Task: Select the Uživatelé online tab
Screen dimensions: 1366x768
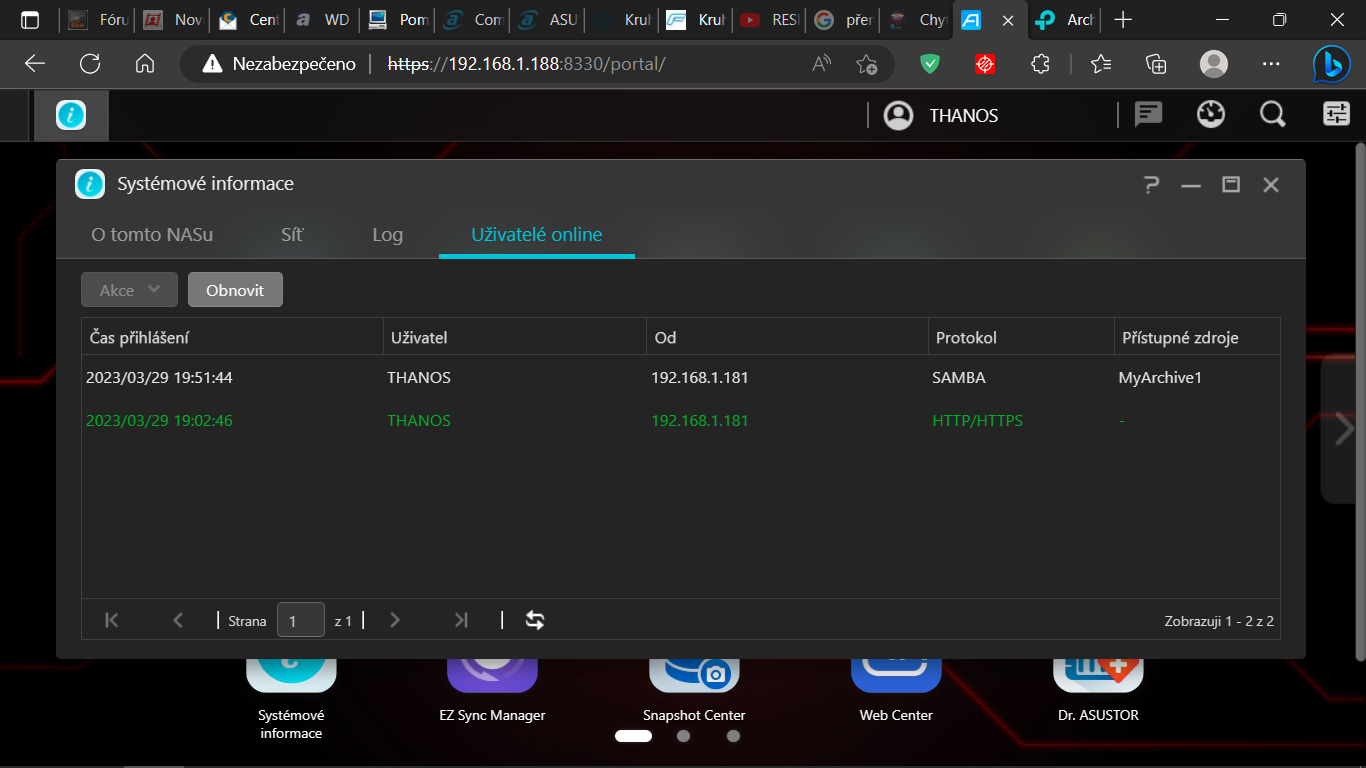Action: (537, 235)
